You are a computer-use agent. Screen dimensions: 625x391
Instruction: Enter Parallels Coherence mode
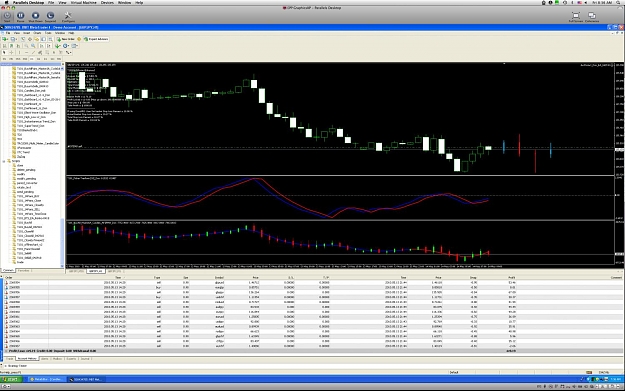[x=592, y=16]
